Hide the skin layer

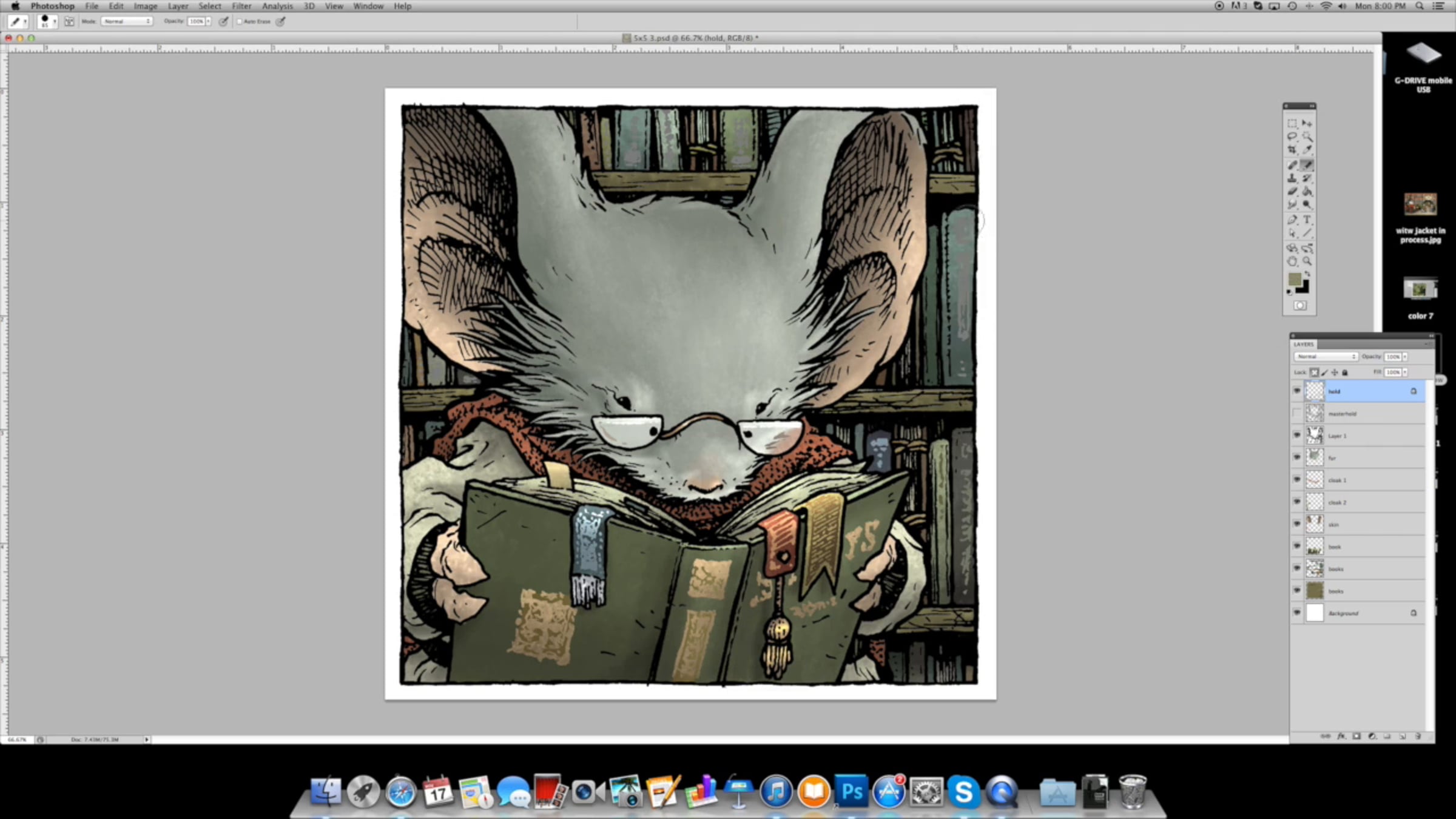tap(1297, 524)
